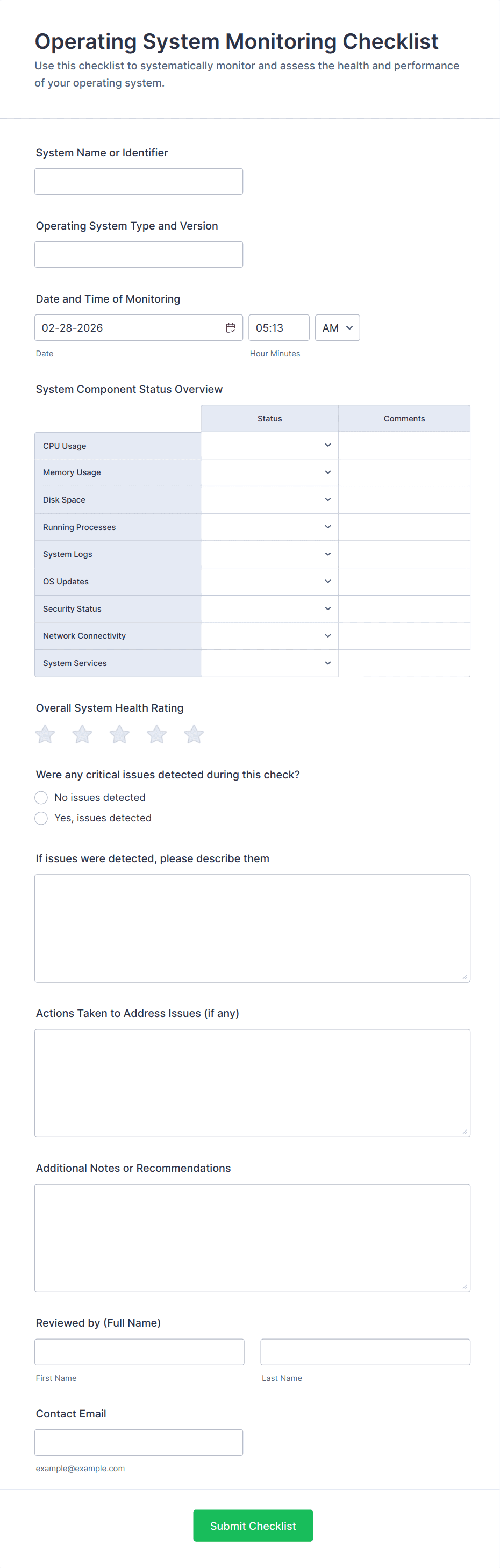Rate system health with third star
This screenshot has width=500, height=1568.
tap(119, 734)
